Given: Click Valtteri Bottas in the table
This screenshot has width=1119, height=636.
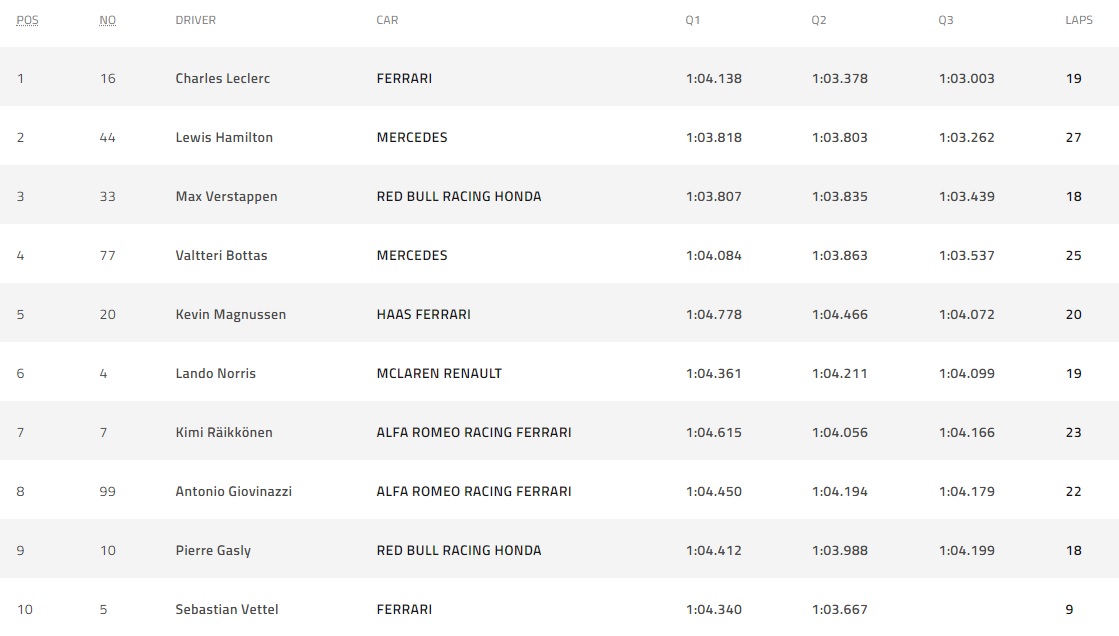Looking at the screenshot, I should pos(221,255).
